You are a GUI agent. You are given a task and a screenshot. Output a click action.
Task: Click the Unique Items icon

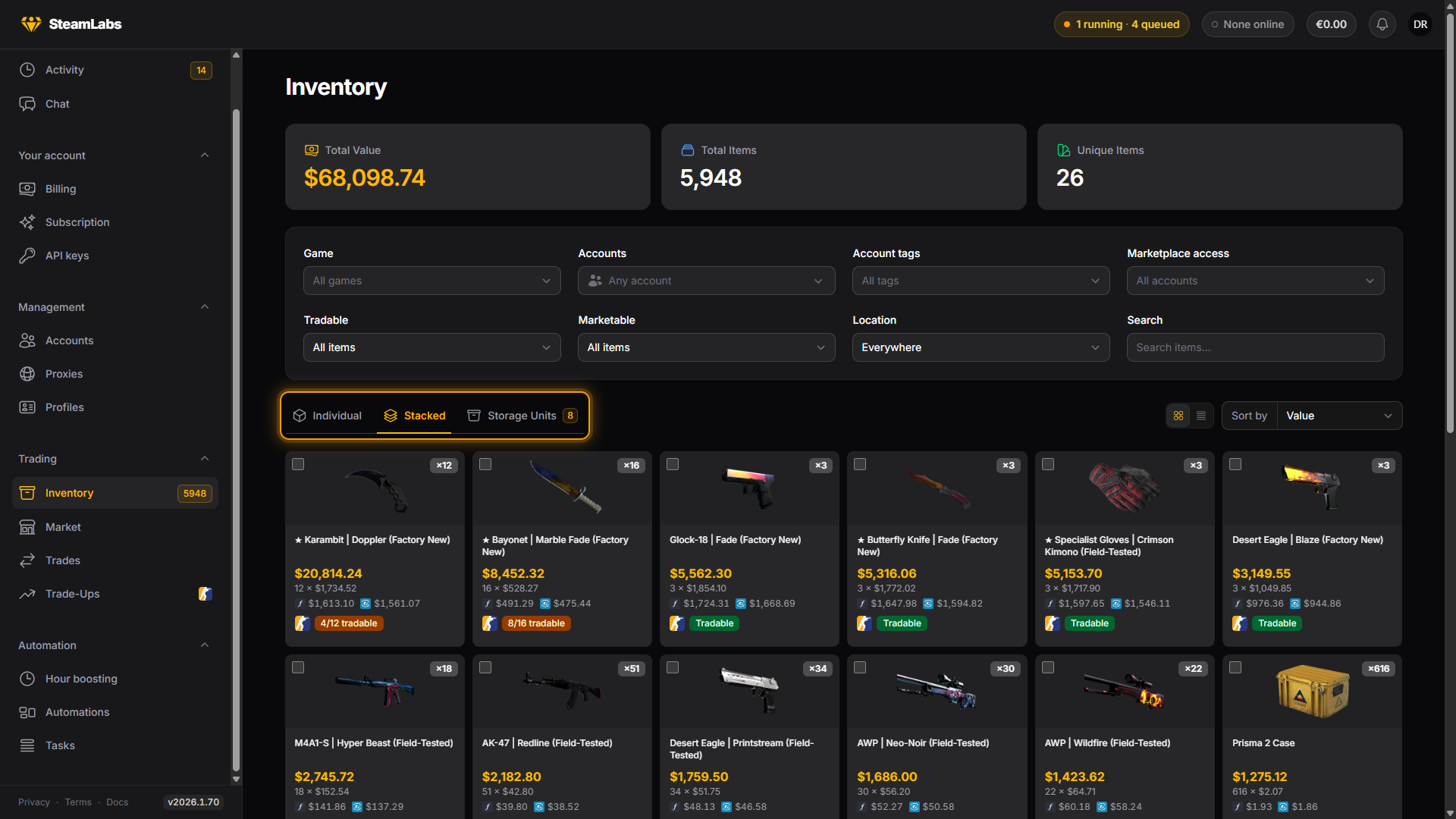pyautogui.click(x=1063, y=150)
